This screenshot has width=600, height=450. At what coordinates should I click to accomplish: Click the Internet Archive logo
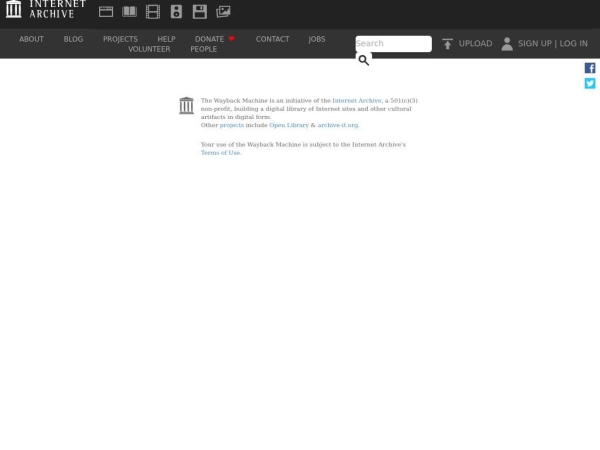tap(14, 9)
